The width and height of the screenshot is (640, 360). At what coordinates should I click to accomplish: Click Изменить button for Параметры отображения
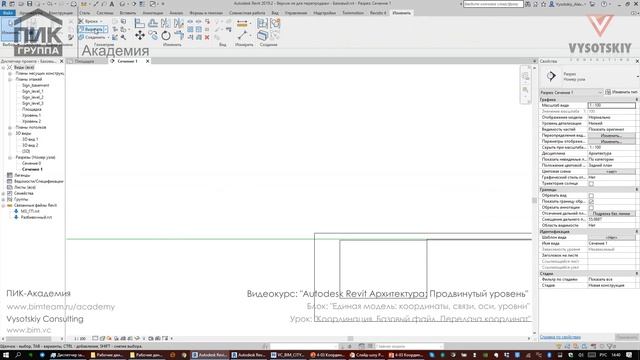click(611, 142)
